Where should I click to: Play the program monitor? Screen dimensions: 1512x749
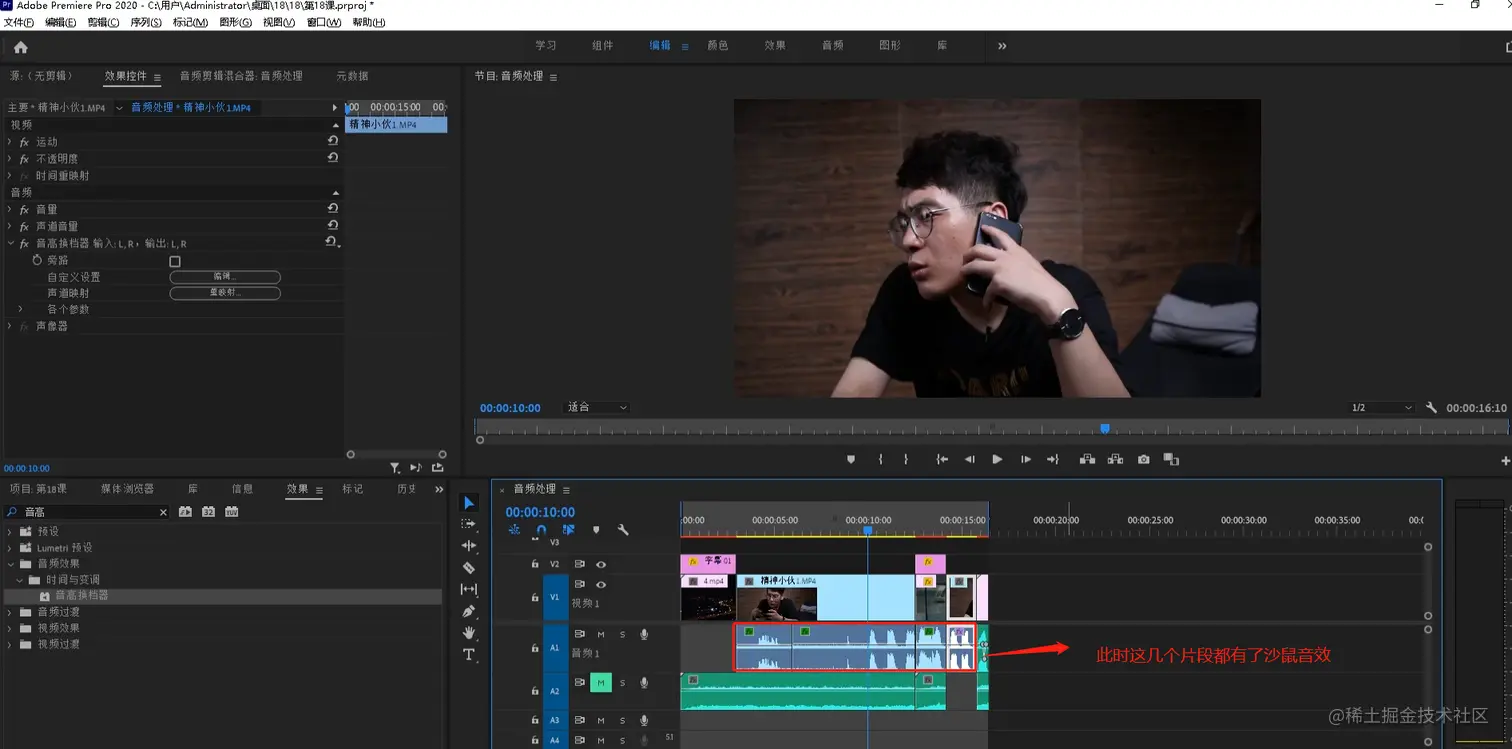[997, 459]
